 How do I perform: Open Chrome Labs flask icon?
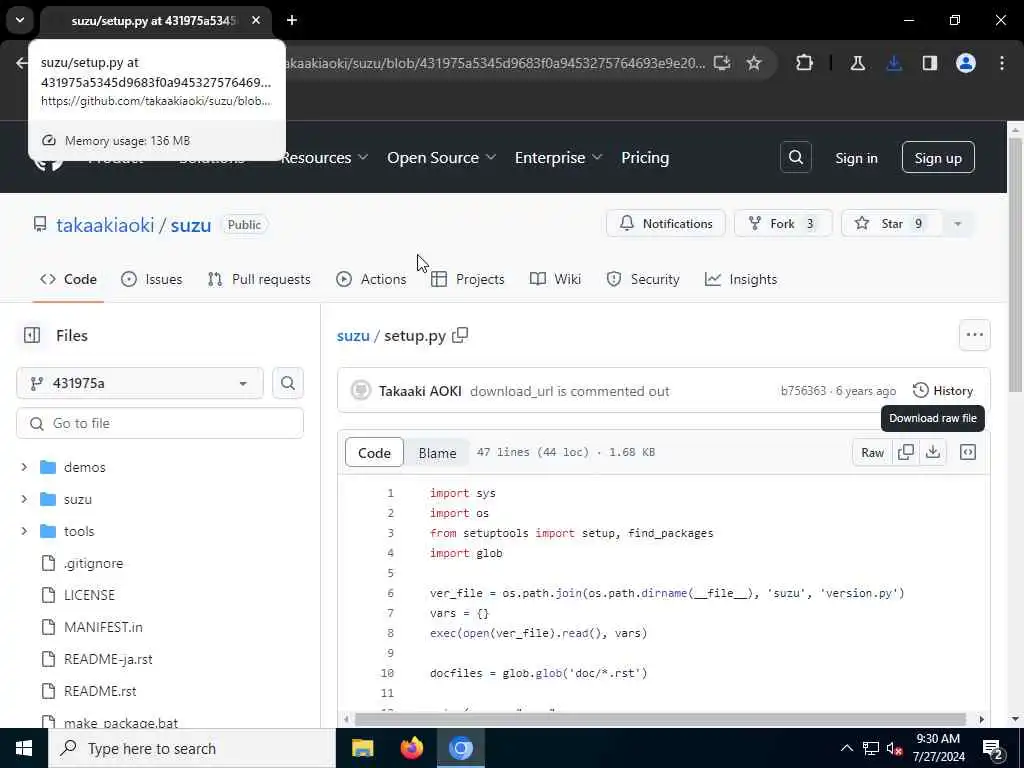pyautogui.click(x=857, y=63)
